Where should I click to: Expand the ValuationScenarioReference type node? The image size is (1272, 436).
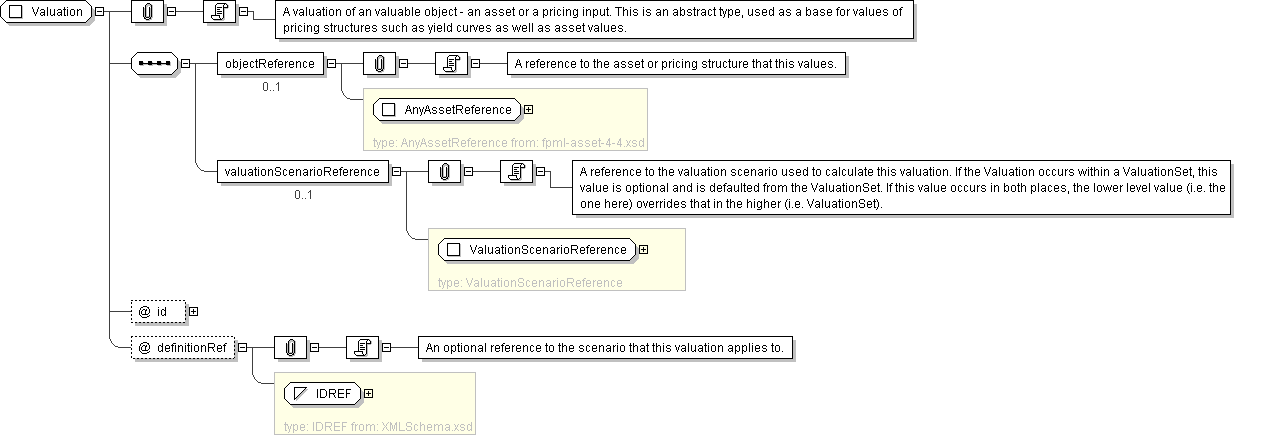pos(643,250)
